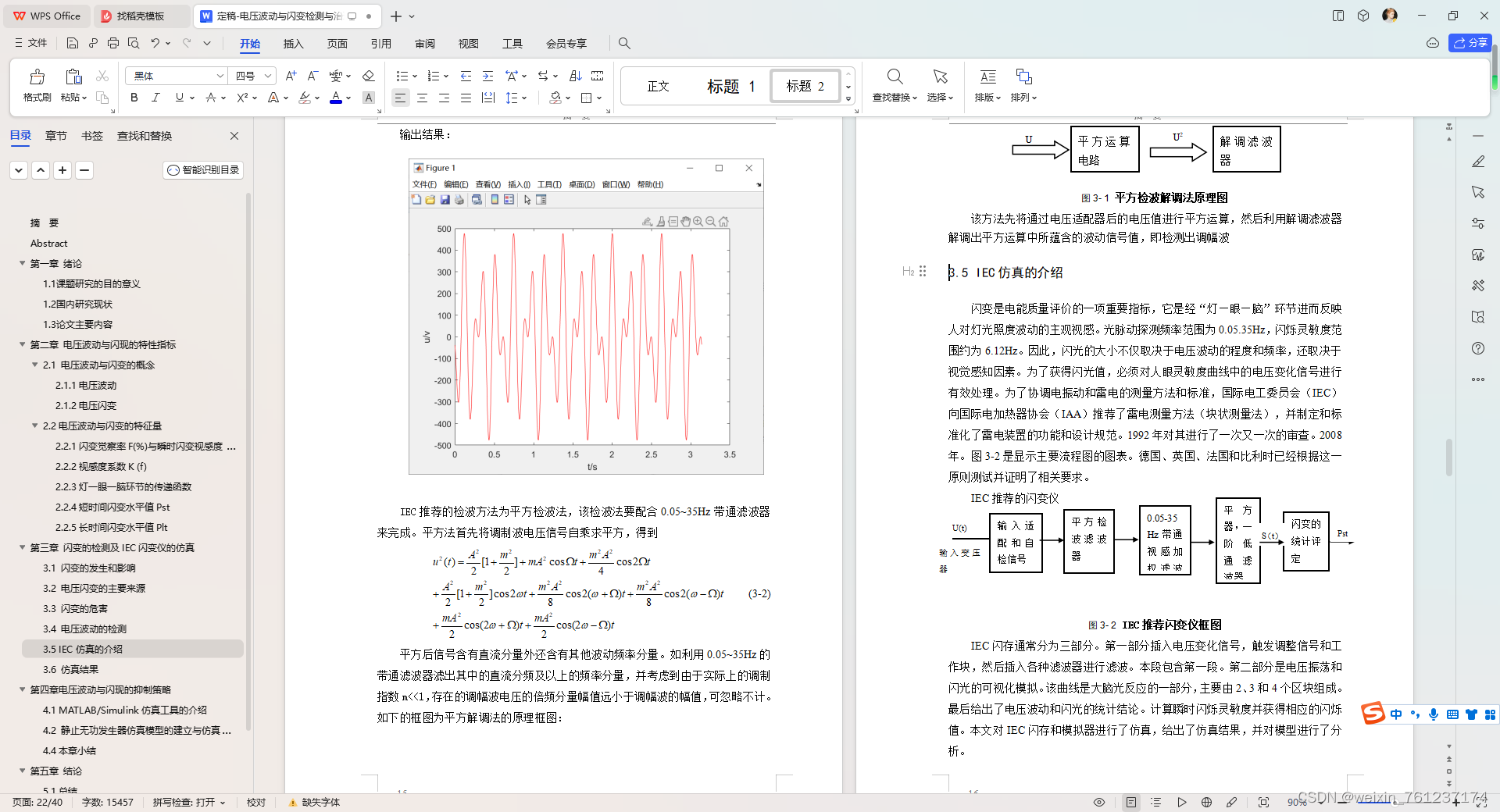Click the Sort (A-Z) icon
This screenshot has height=812, width=1500.
tap(576, 76)
